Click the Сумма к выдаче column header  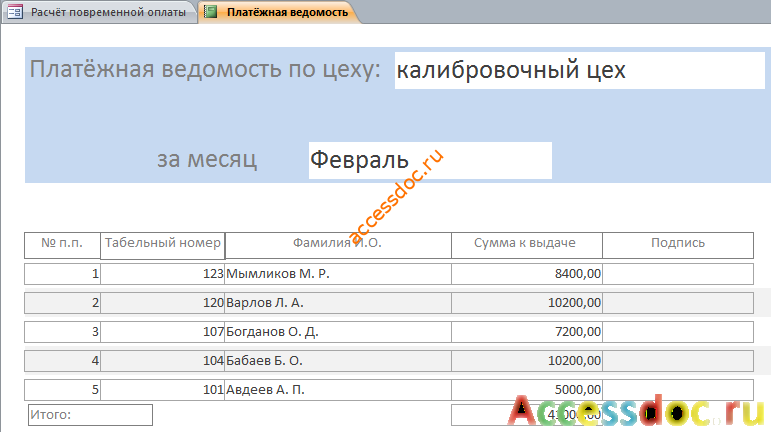coord(527,245)
